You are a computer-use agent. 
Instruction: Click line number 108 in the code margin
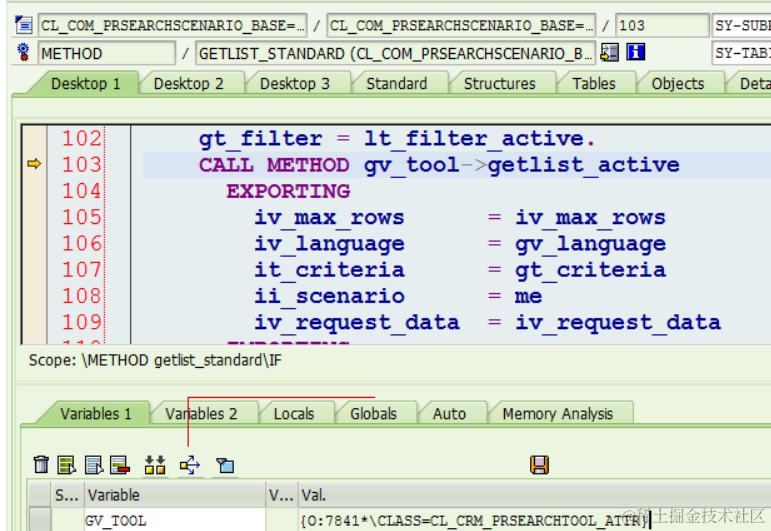pyautogui.click(x=82, y=295)
